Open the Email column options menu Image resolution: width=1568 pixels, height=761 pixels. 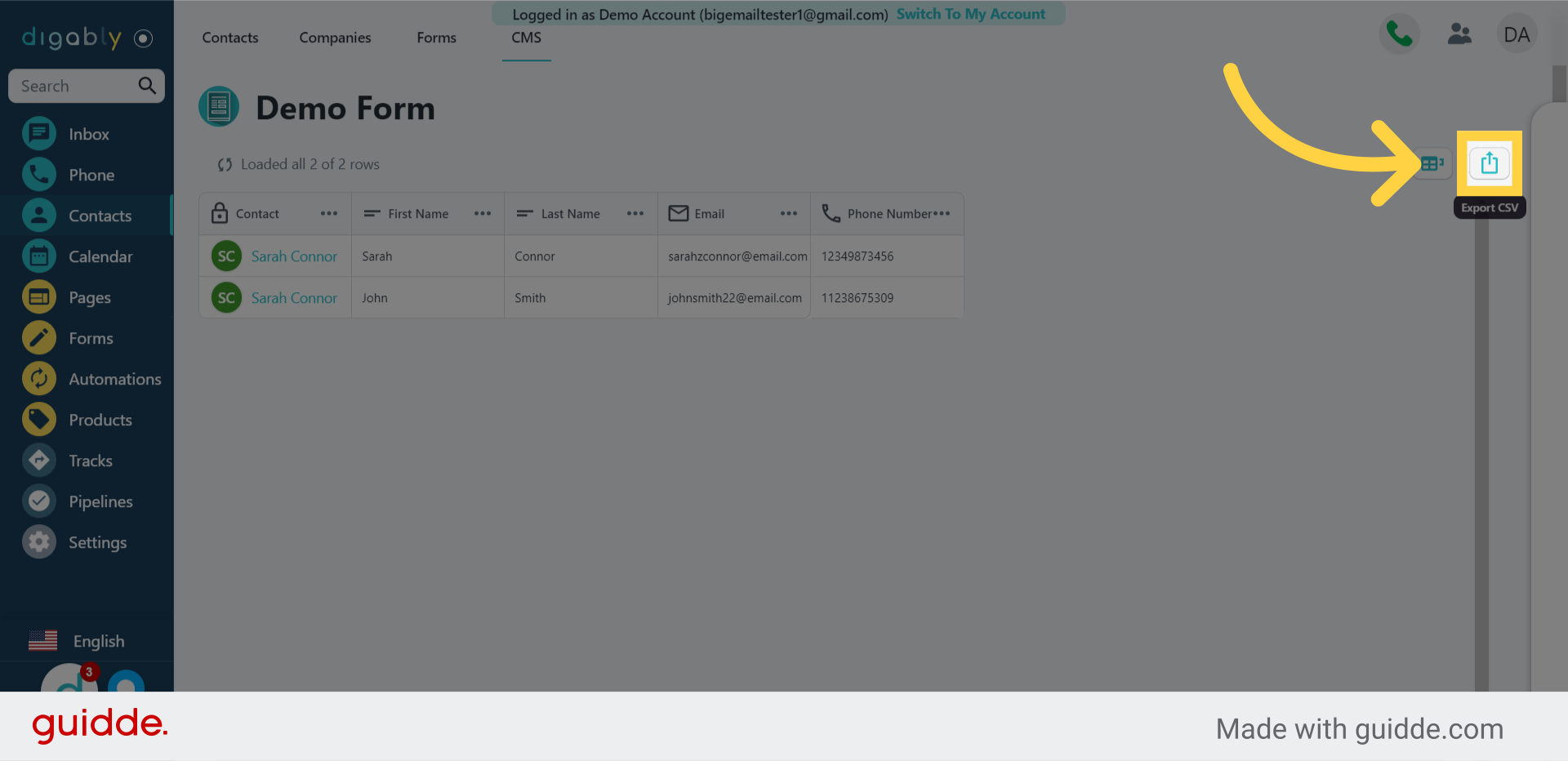pos(789,214)
